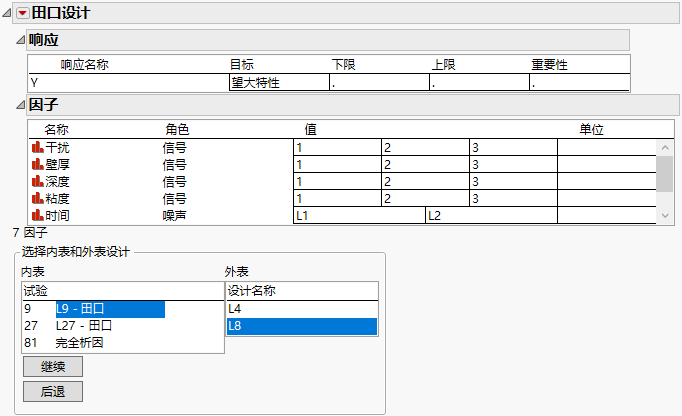The height and width of the screenshot is (416, 682).
Task: Click the 时间 factor bar-chart icon
Action: 37,215
